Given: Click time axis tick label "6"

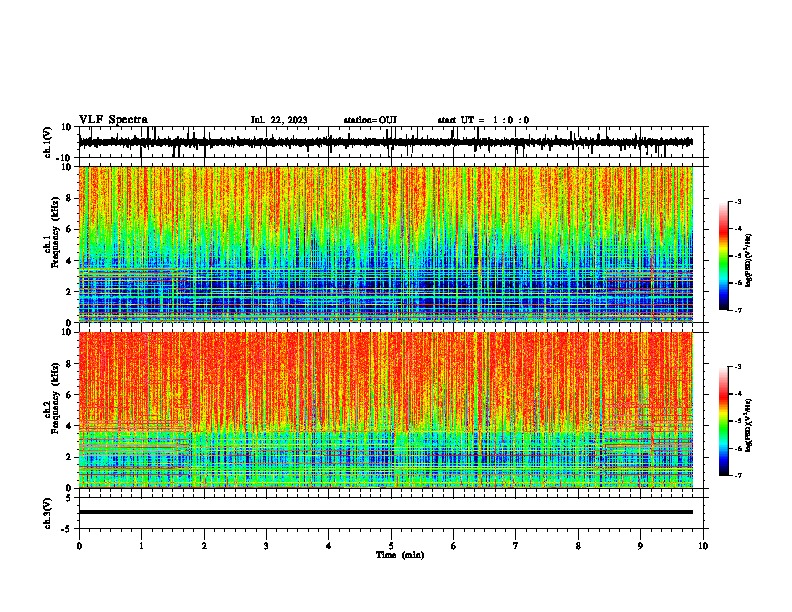Looking at the screenshot, I should [x=454, y=546].
